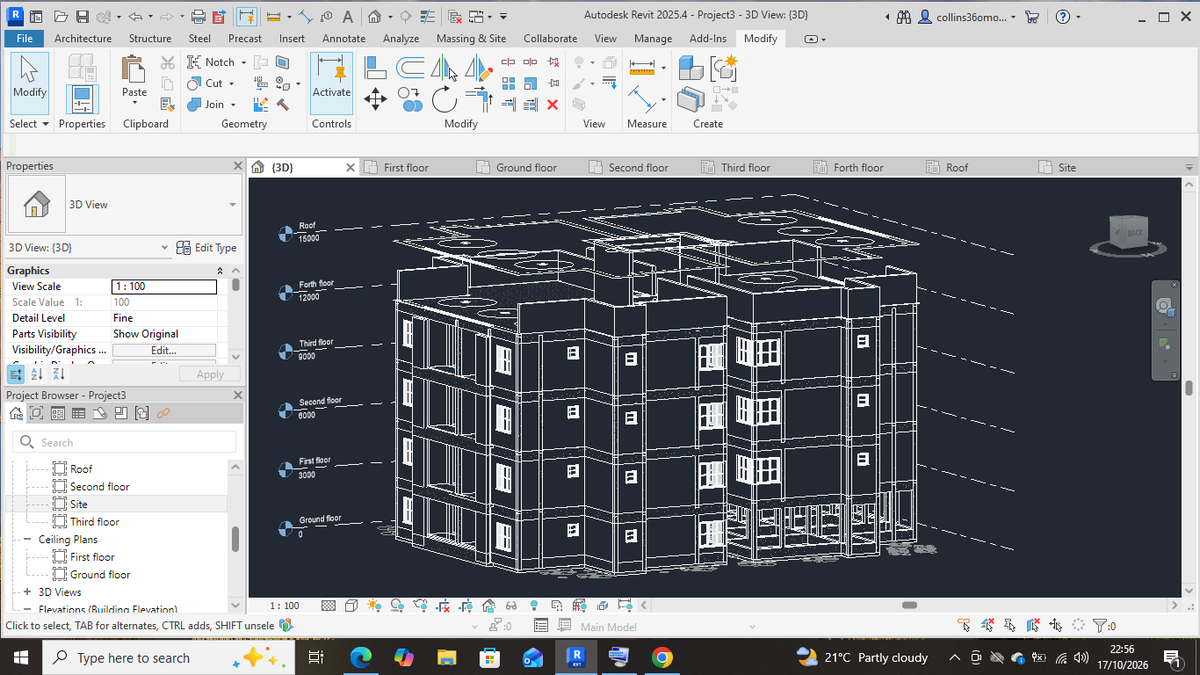
Task: Open the 3D View type selector dropdown
Action: [x=233, y=204]
